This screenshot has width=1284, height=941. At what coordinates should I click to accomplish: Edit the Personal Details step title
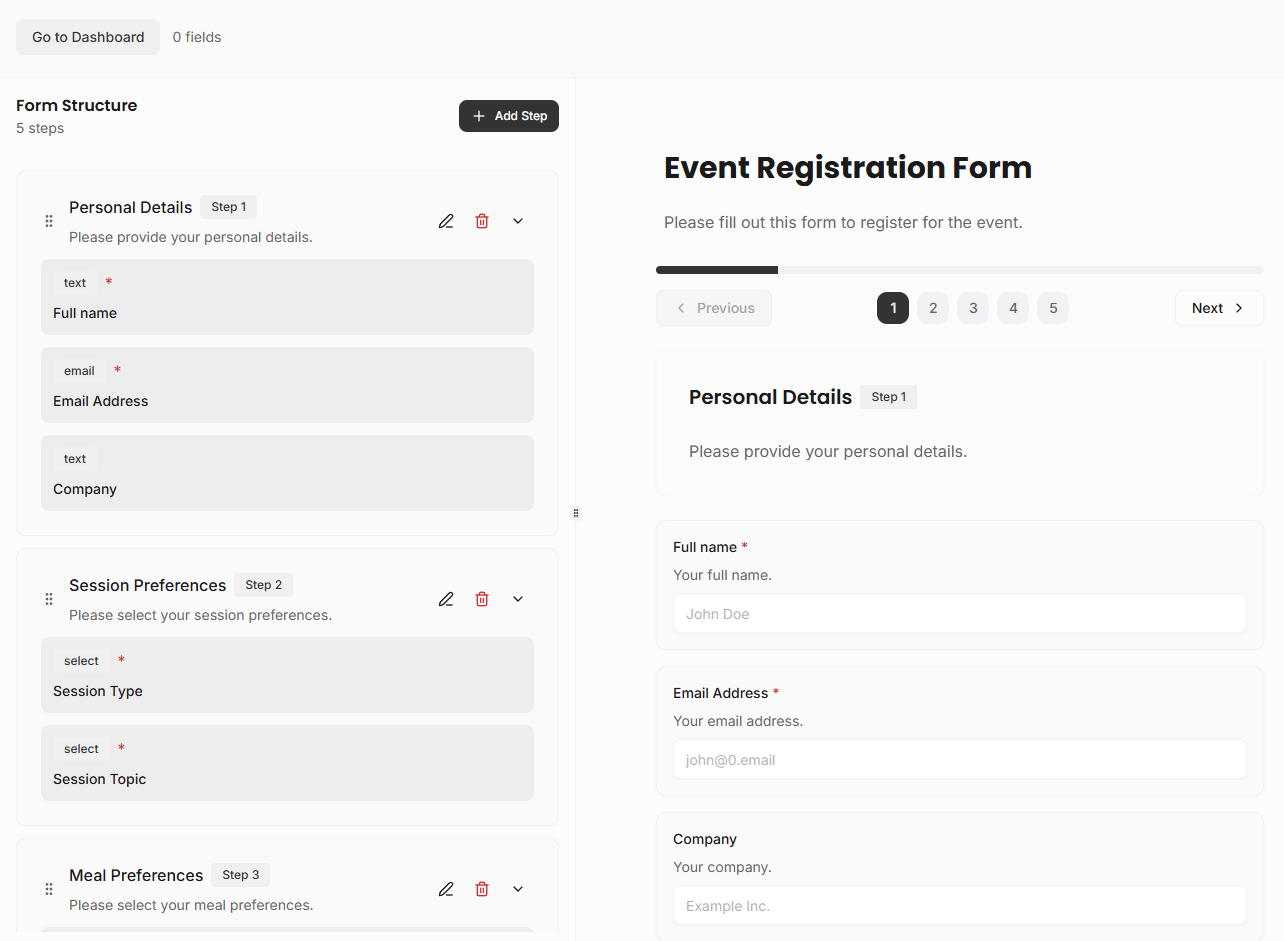pyautogui.click(x=446, y=220)
